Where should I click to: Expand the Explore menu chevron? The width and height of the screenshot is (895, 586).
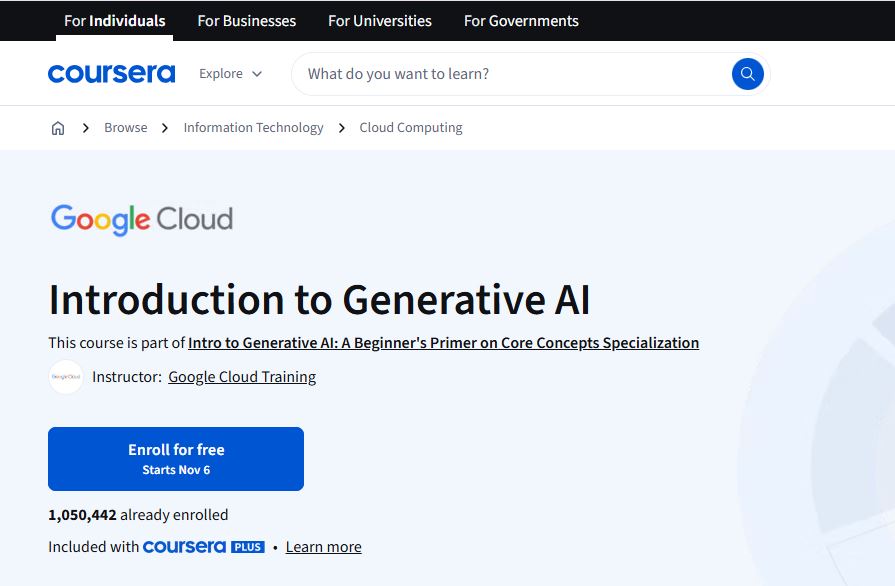pos(258,74)
